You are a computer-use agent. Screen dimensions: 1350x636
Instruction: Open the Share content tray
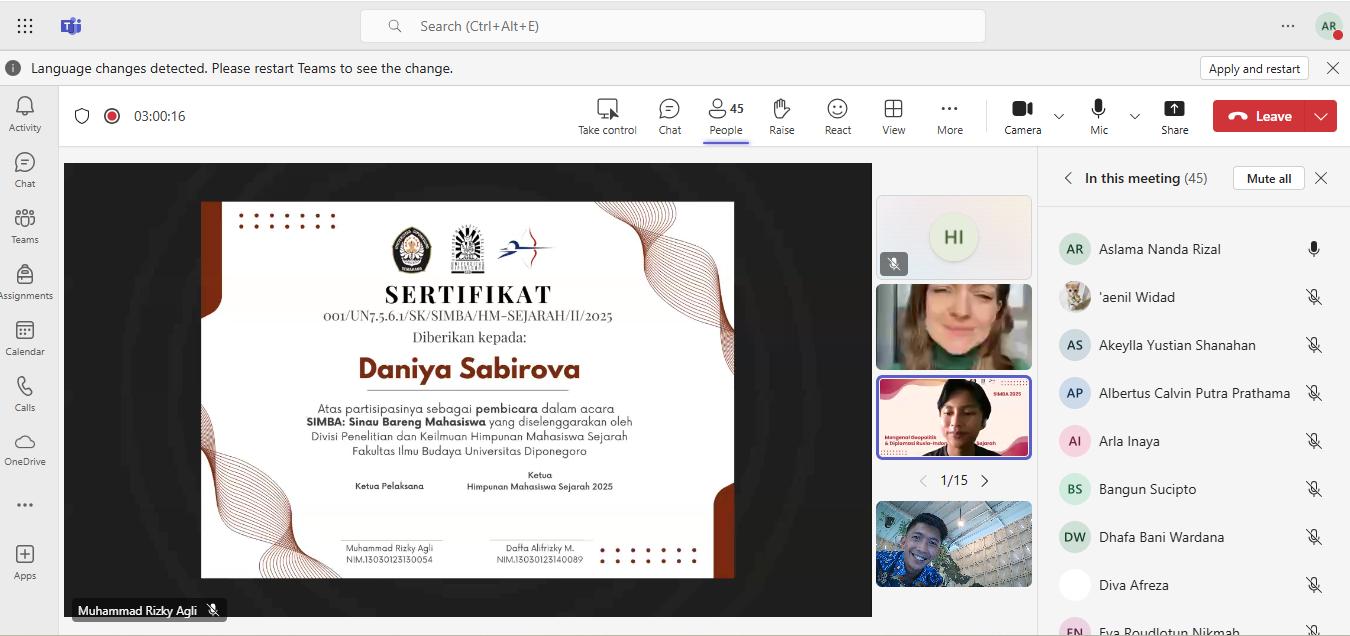(1174, 116)
